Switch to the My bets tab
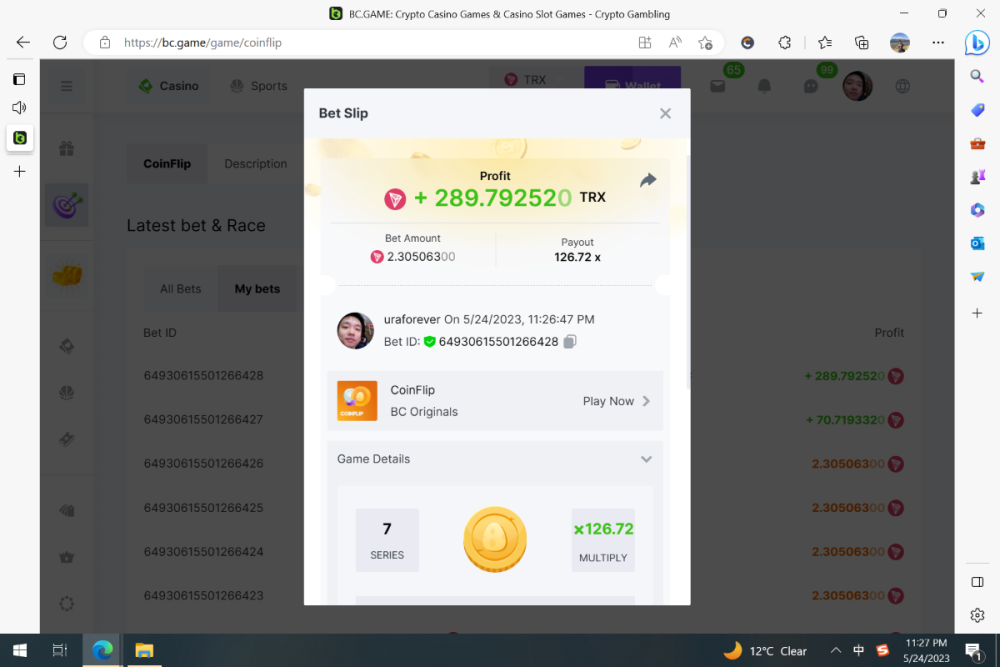This screenshot has width=1000, height=667. point(257,289)
